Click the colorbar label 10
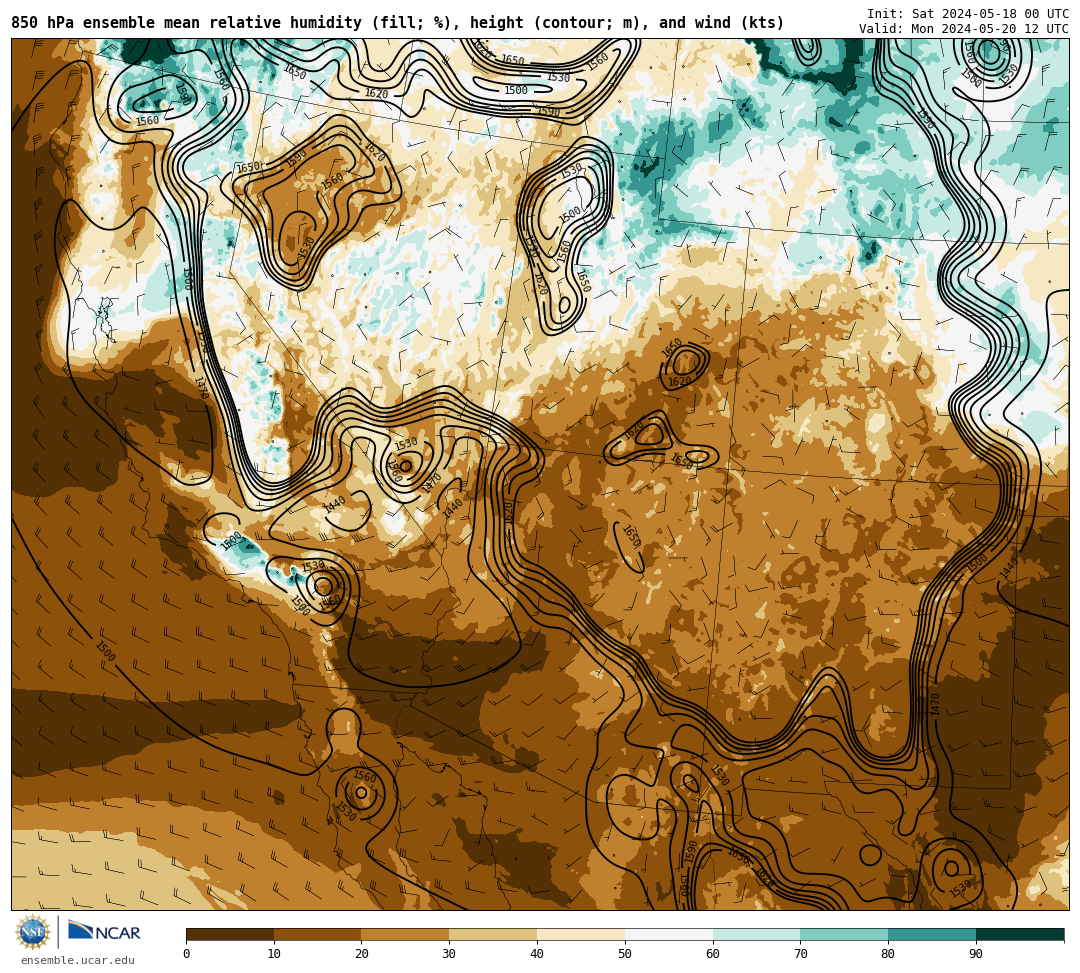1080x973 pixels. pos(274,954)
